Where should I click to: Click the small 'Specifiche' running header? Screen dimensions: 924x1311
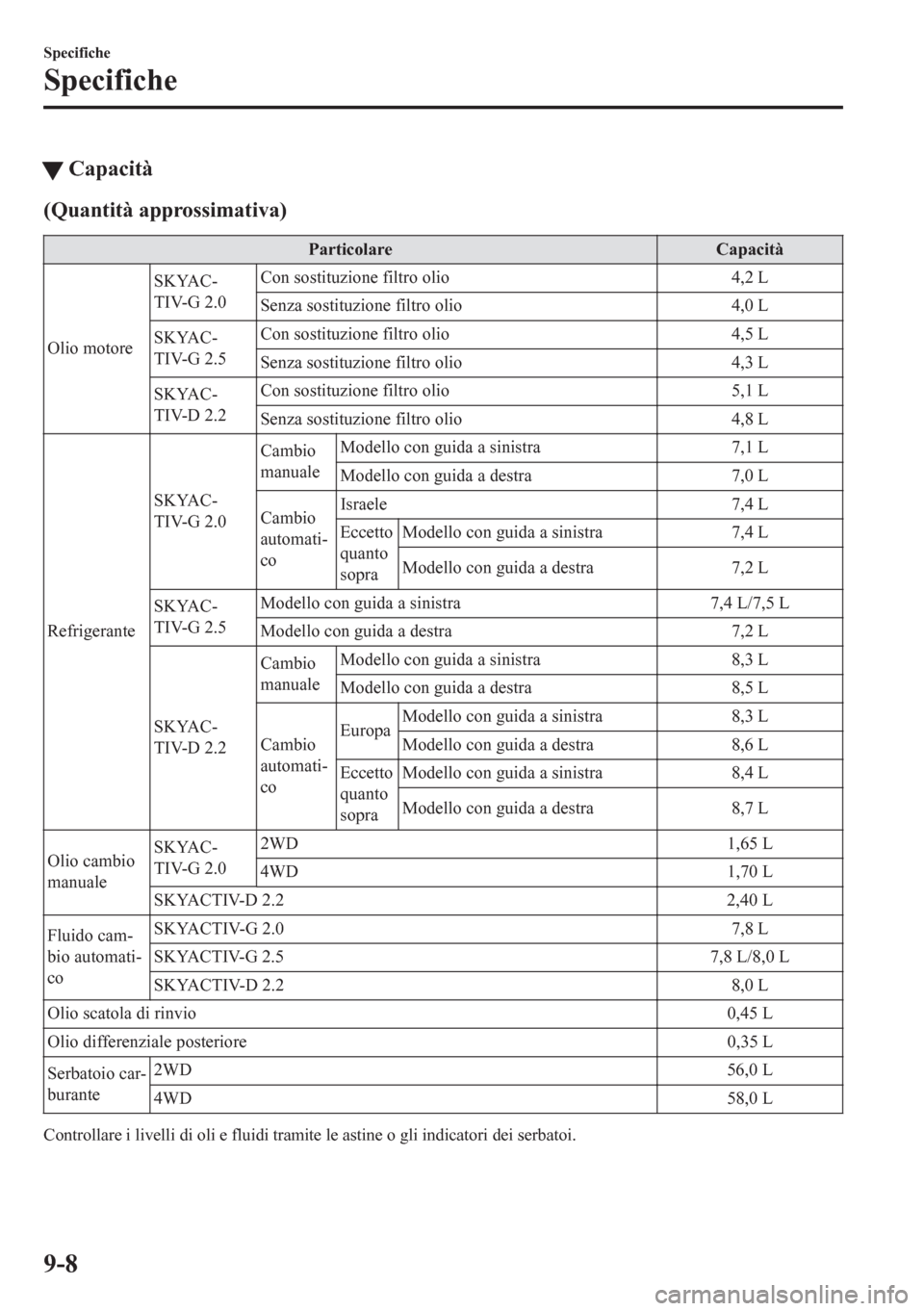click(x=77, y=52)
